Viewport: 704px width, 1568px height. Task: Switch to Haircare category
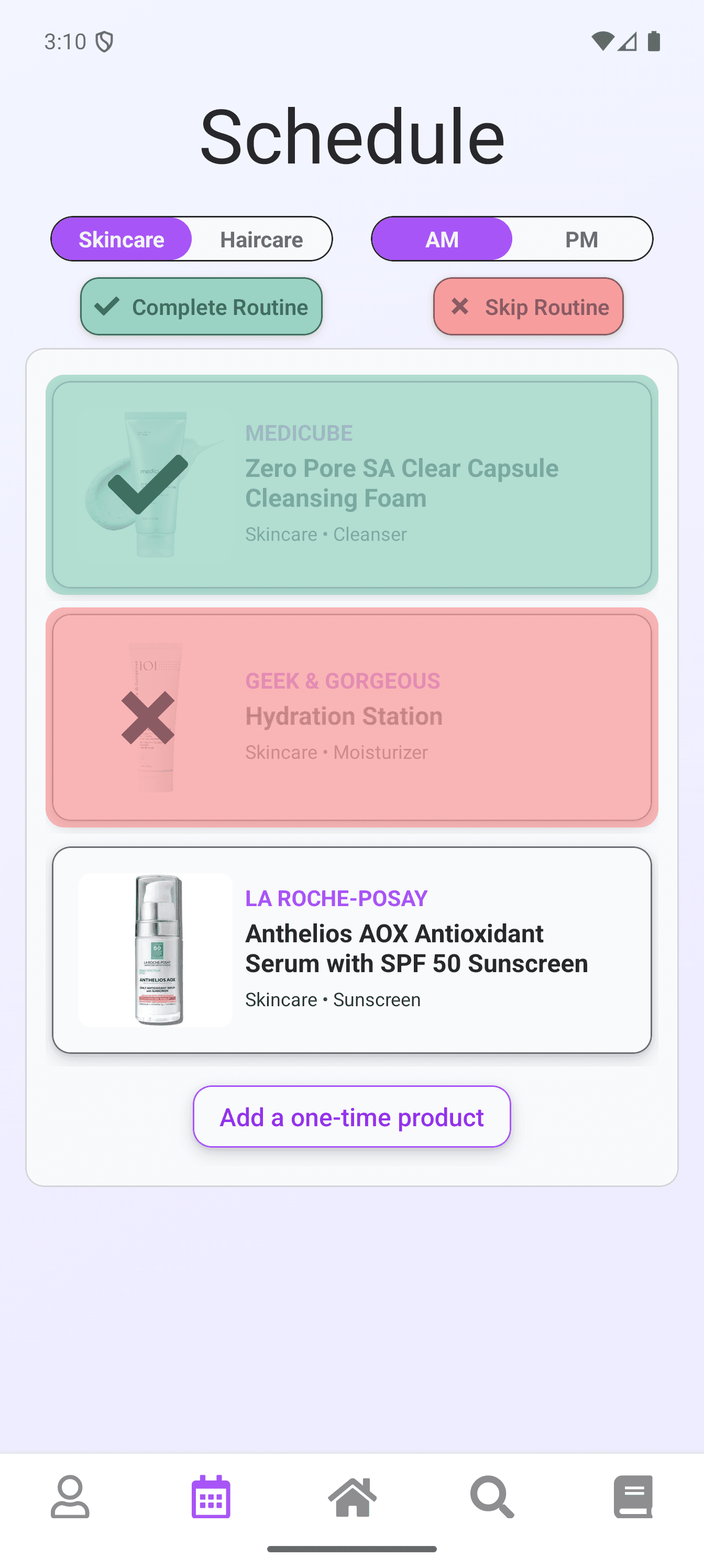[x=261, y=239]
